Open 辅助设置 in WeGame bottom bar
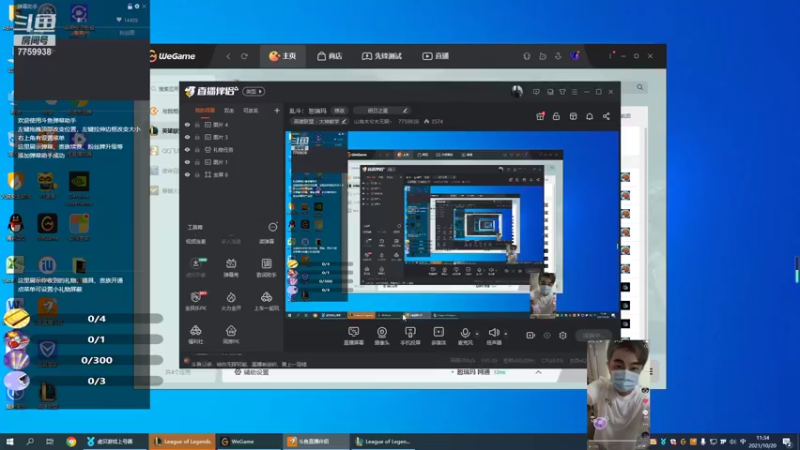The image size is (800, 450). (252, 372)
